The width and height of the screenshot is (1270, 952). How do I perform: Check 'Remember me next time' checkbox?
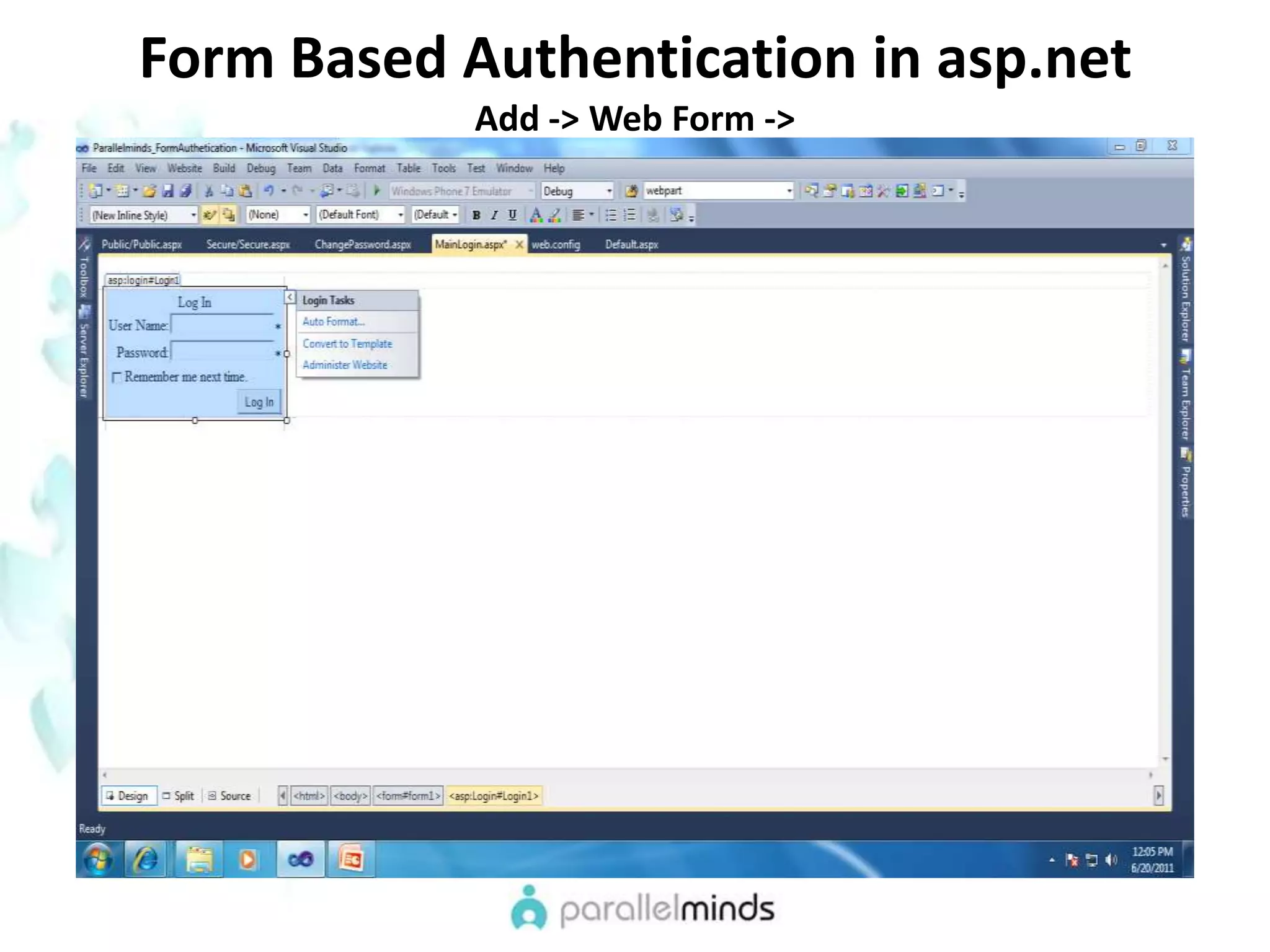coord(117,377)
